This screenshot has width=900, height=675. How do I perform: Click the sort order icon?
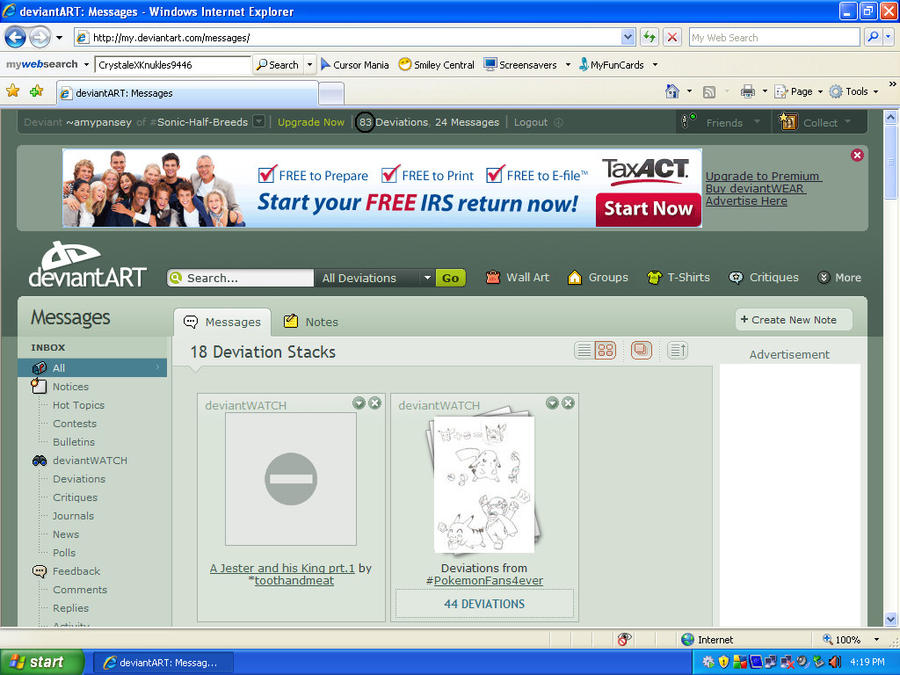(x=677, y=350)
